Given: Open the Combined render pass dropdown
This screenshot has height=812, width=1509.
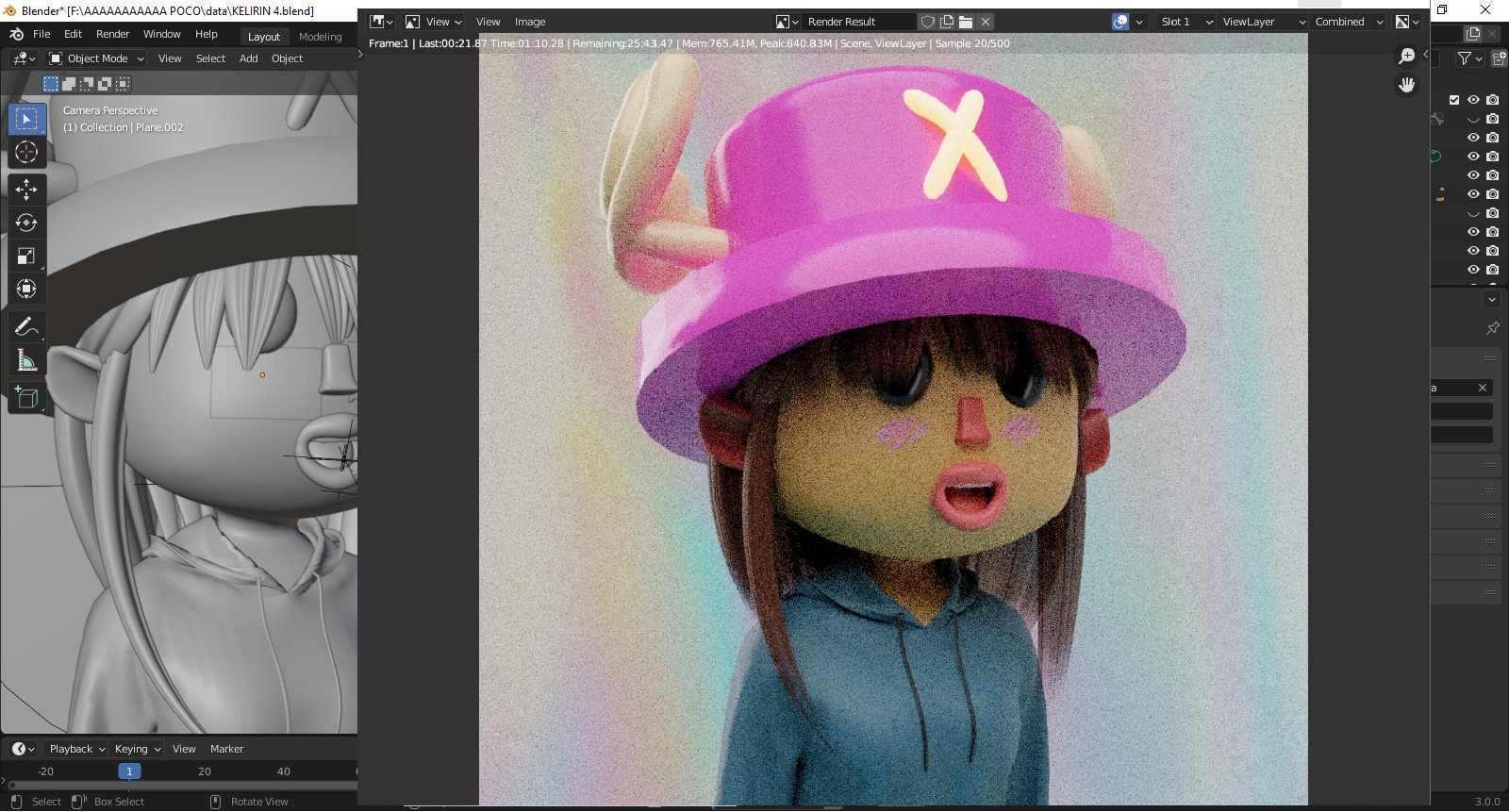Looking at the screenshot, I should point(1349,22).
